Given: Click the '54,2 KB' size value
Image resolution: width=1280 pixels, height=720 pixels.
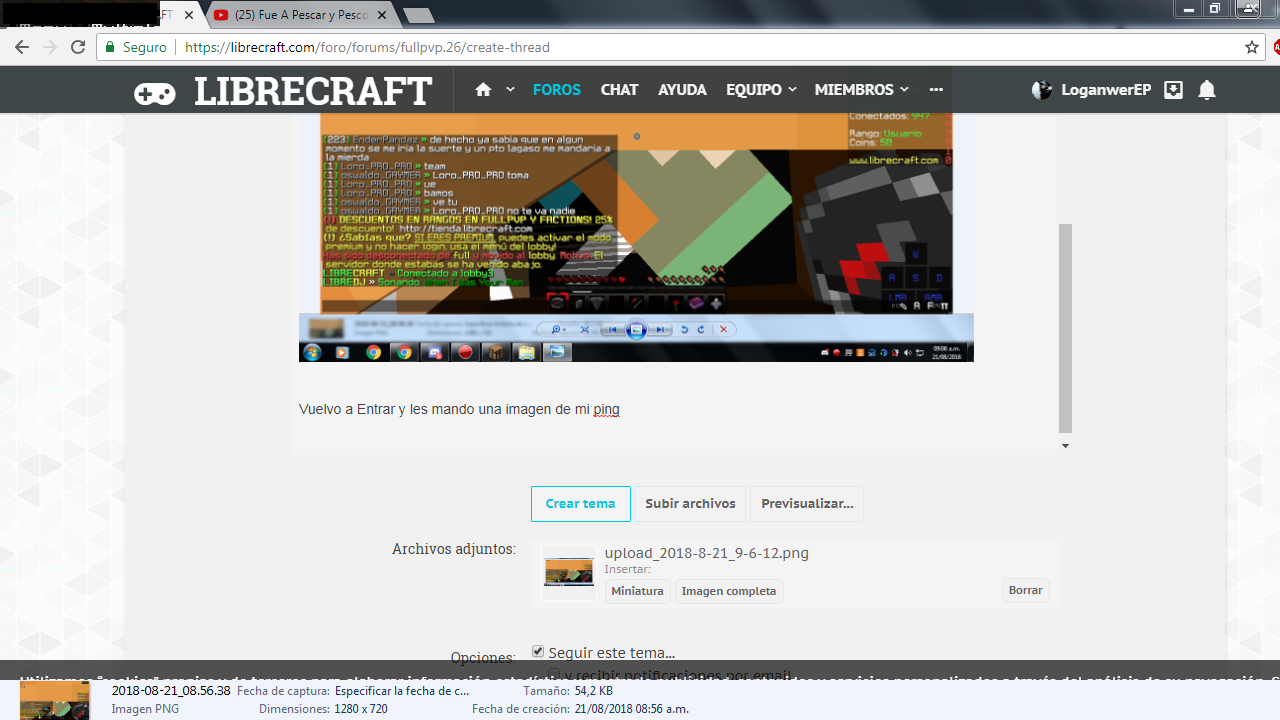Looking at the screenshot, I should [x=594, y=691].
